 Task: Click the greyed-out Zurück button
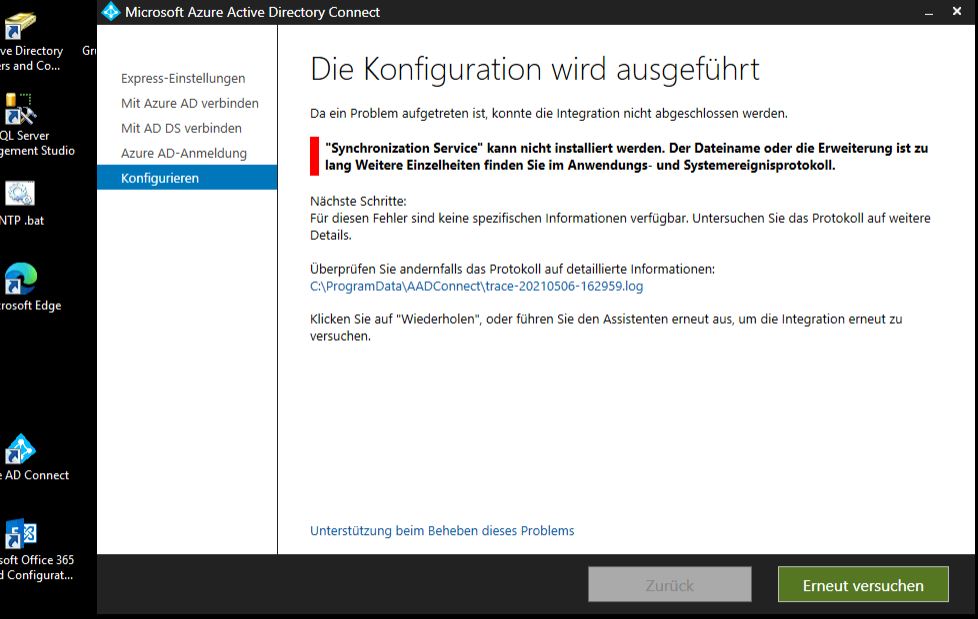coord(669,585)
